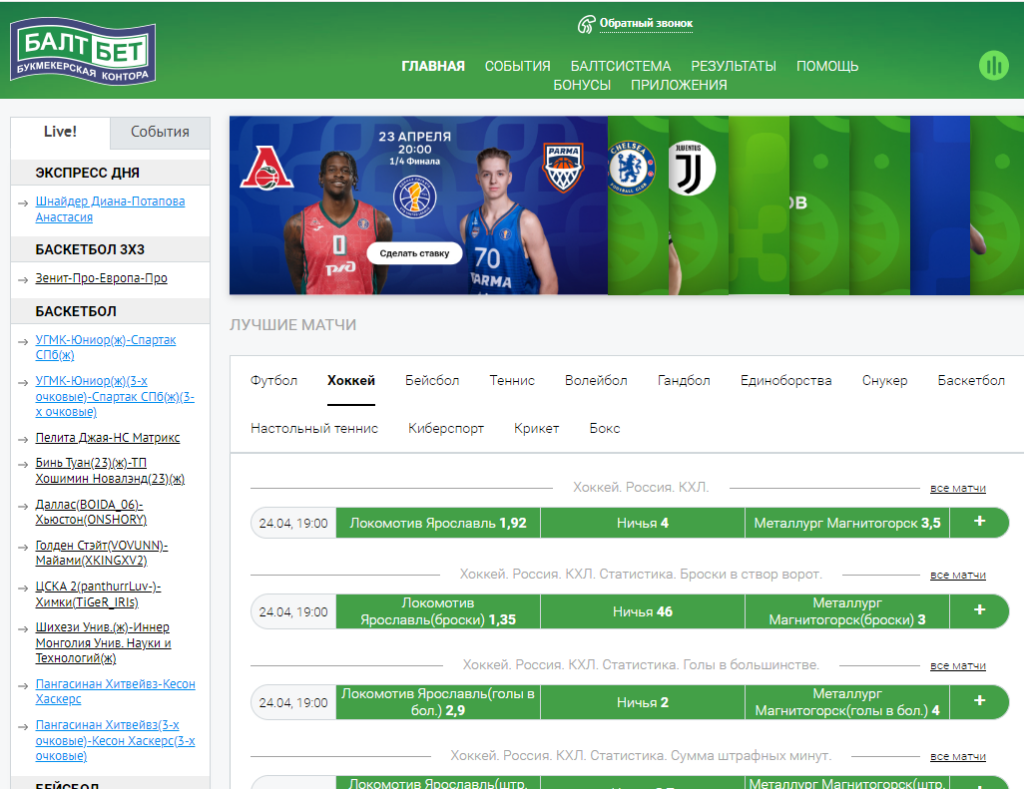1024x789 pixels.
Task: Open Даллас(BOIDA_06)-Хьюстон(ONSHORY) match link
Action: pyautogui.click(x=91, y=512)
